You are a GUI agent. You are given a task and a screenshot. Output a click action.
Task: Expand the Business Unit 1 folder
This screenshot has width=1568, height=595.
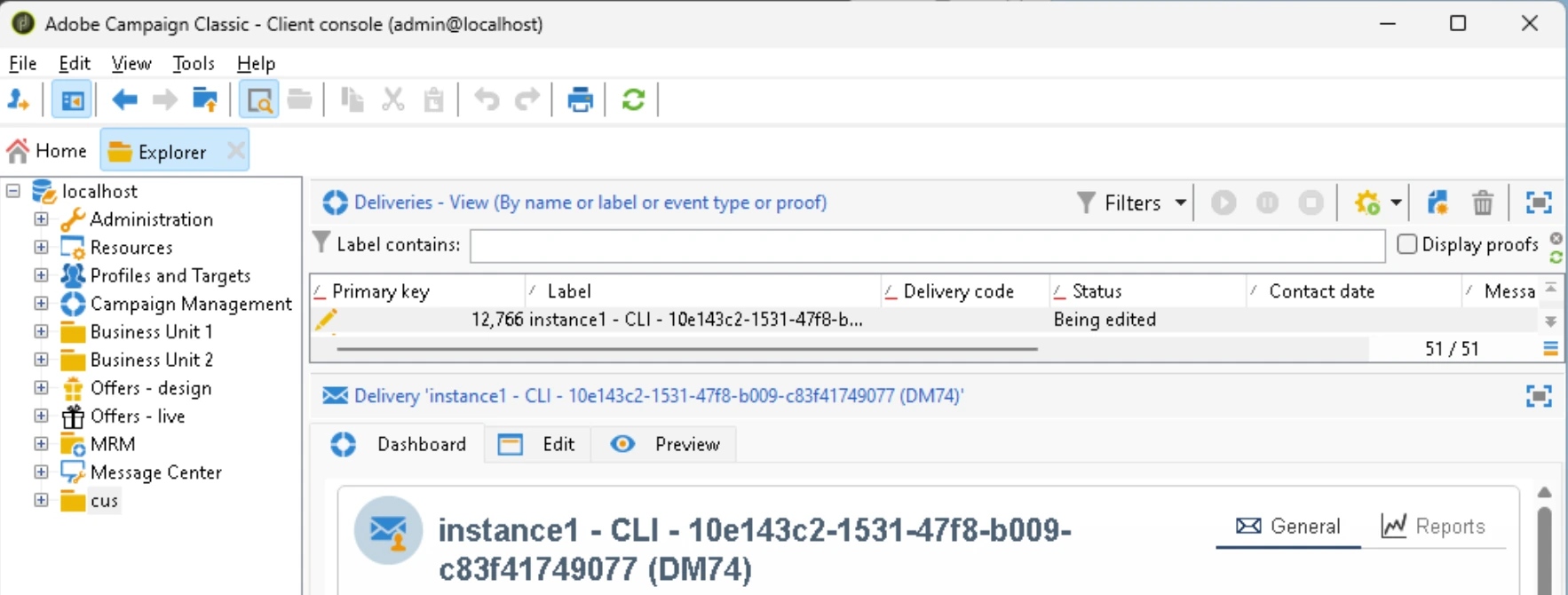pyautogui.click(x=41, y=331)
